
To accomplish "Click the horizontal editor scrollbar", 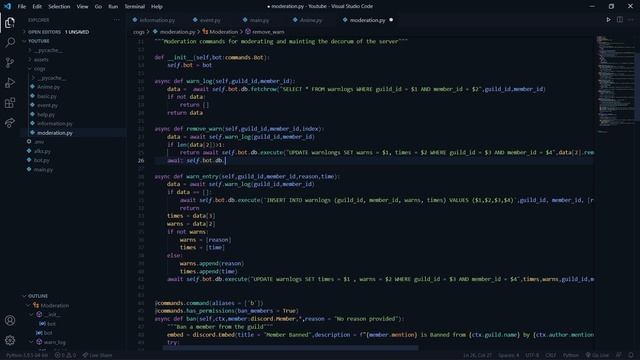I will pos(291,348).
